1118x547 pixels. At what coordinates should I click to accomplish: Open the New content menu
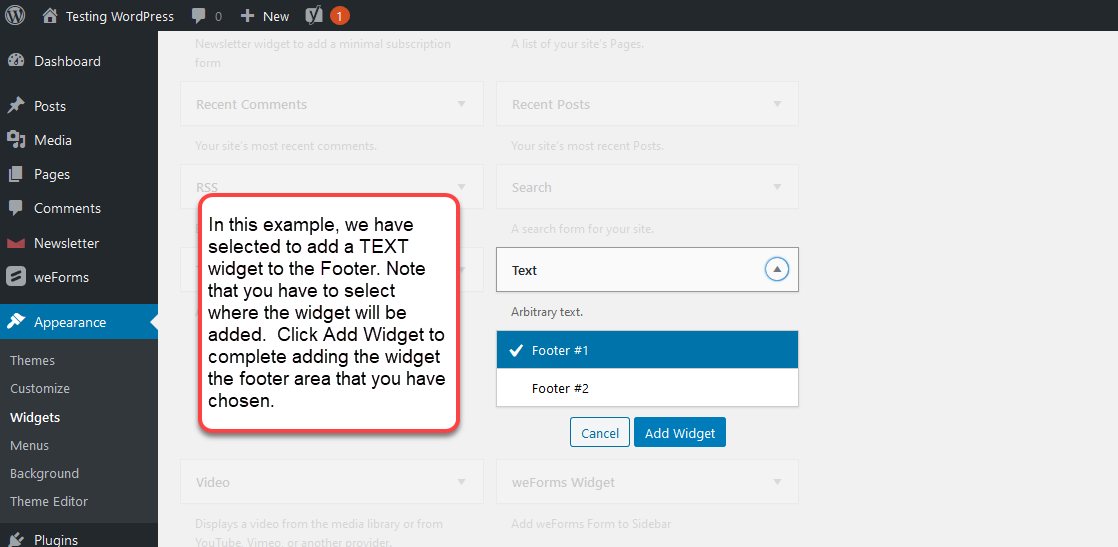tap(265, 16)
